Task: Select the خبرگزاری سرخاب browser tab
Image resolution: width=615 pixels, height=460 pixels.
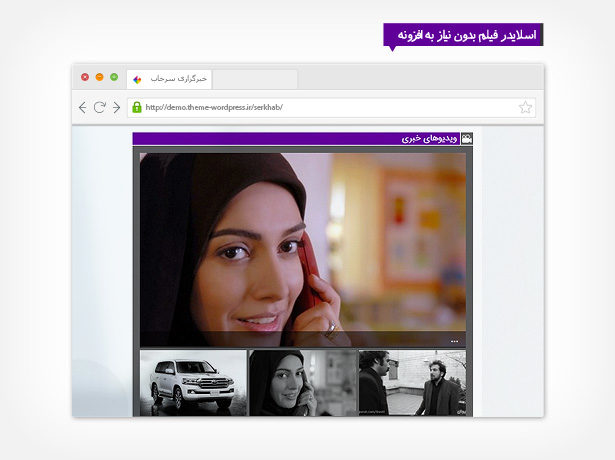Action: click(x=170, y=79)
